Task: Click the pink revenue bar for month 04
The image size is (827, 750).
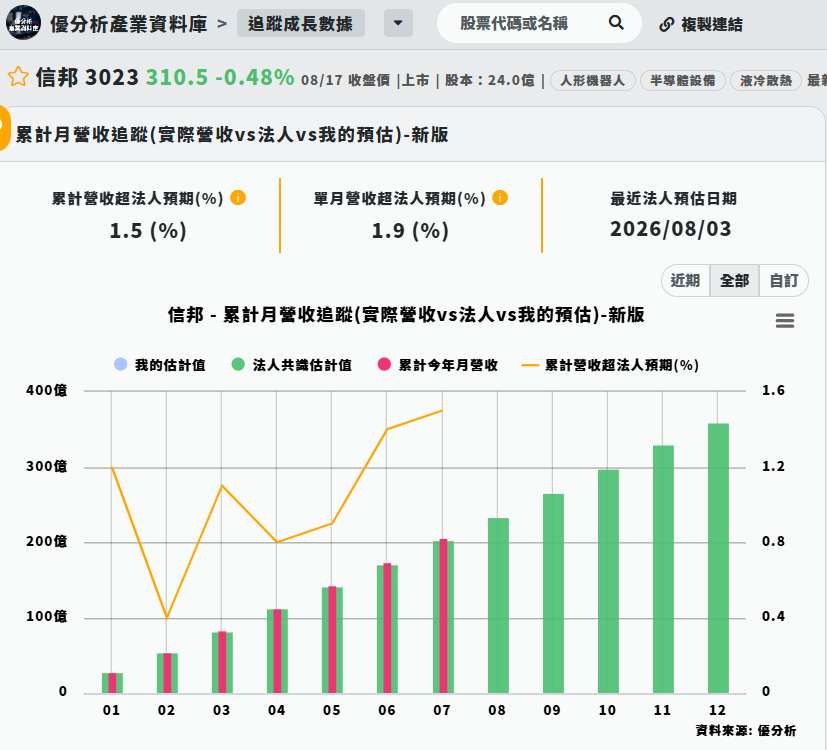Action: [277, 651]
